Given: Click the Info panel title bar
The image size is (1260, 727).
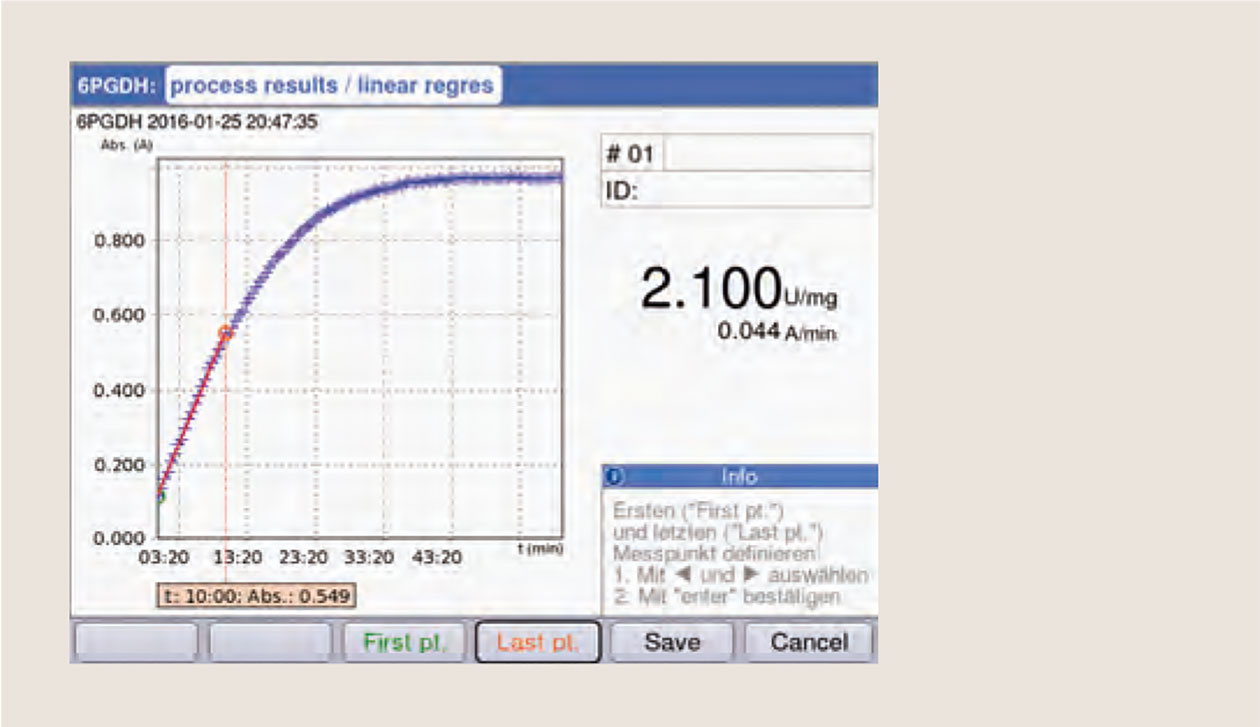Looking at the screenshot, I should pos(740,477).
